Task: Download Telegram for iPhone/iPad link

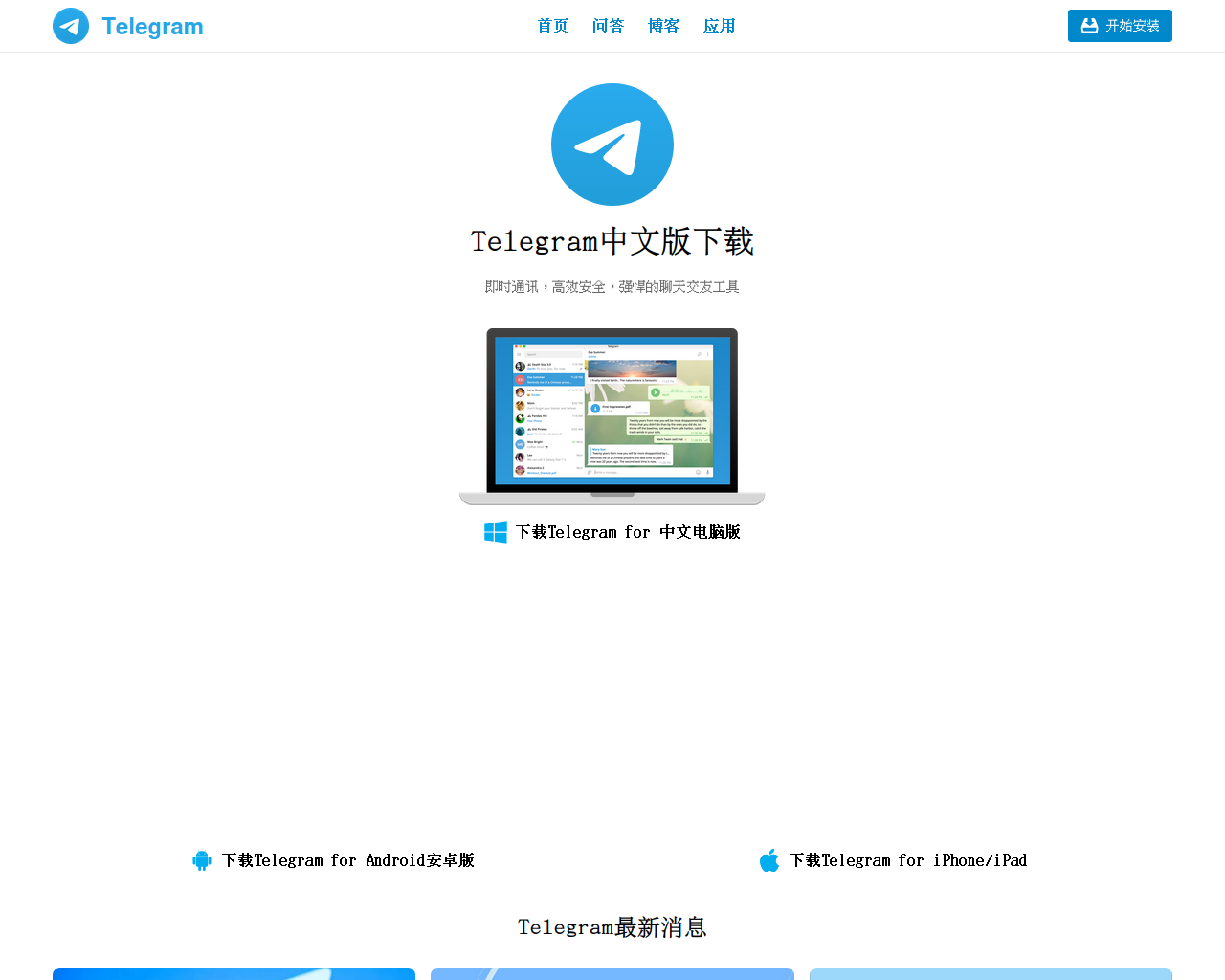Action: (x=908, y=860)
